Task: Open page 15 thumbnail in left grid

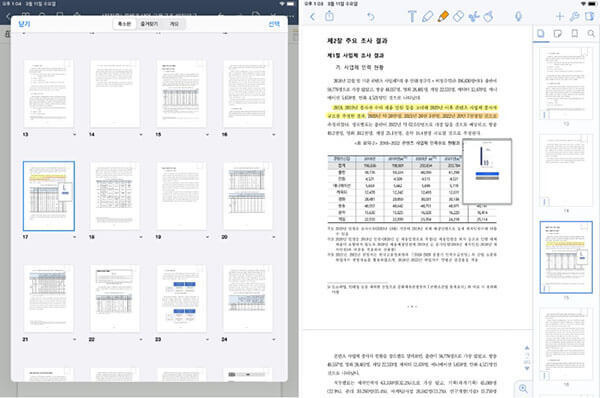Action: (181, 94)
